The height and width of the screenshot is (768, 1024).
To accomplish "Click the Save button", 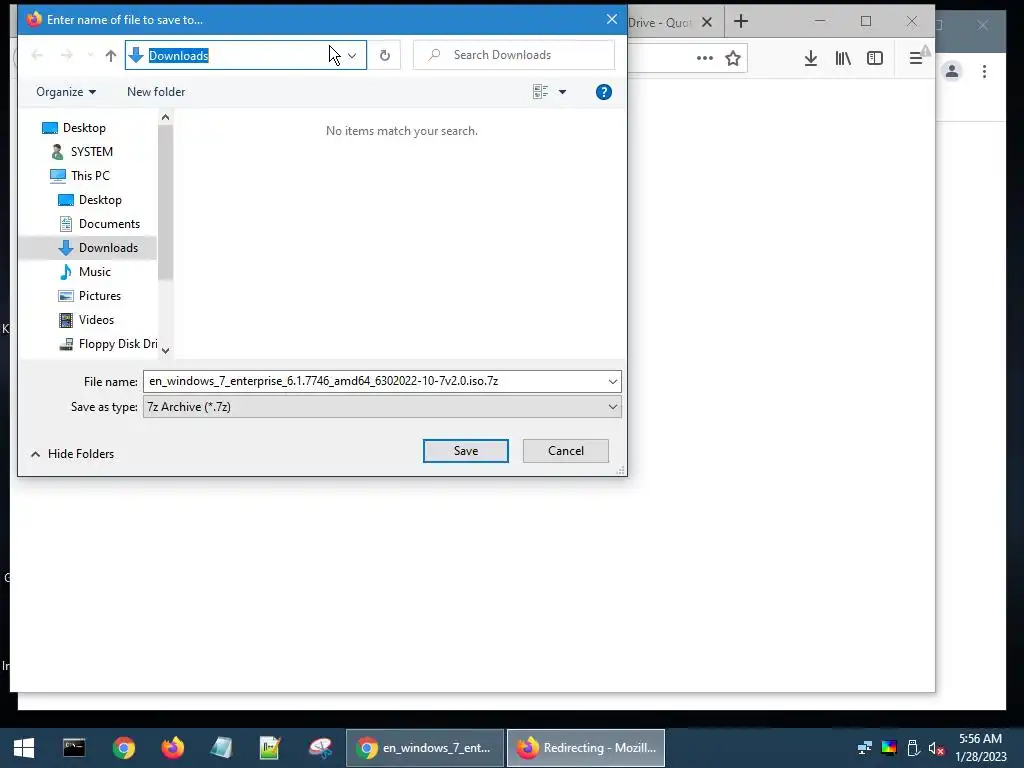I will [x=466, y=451].
